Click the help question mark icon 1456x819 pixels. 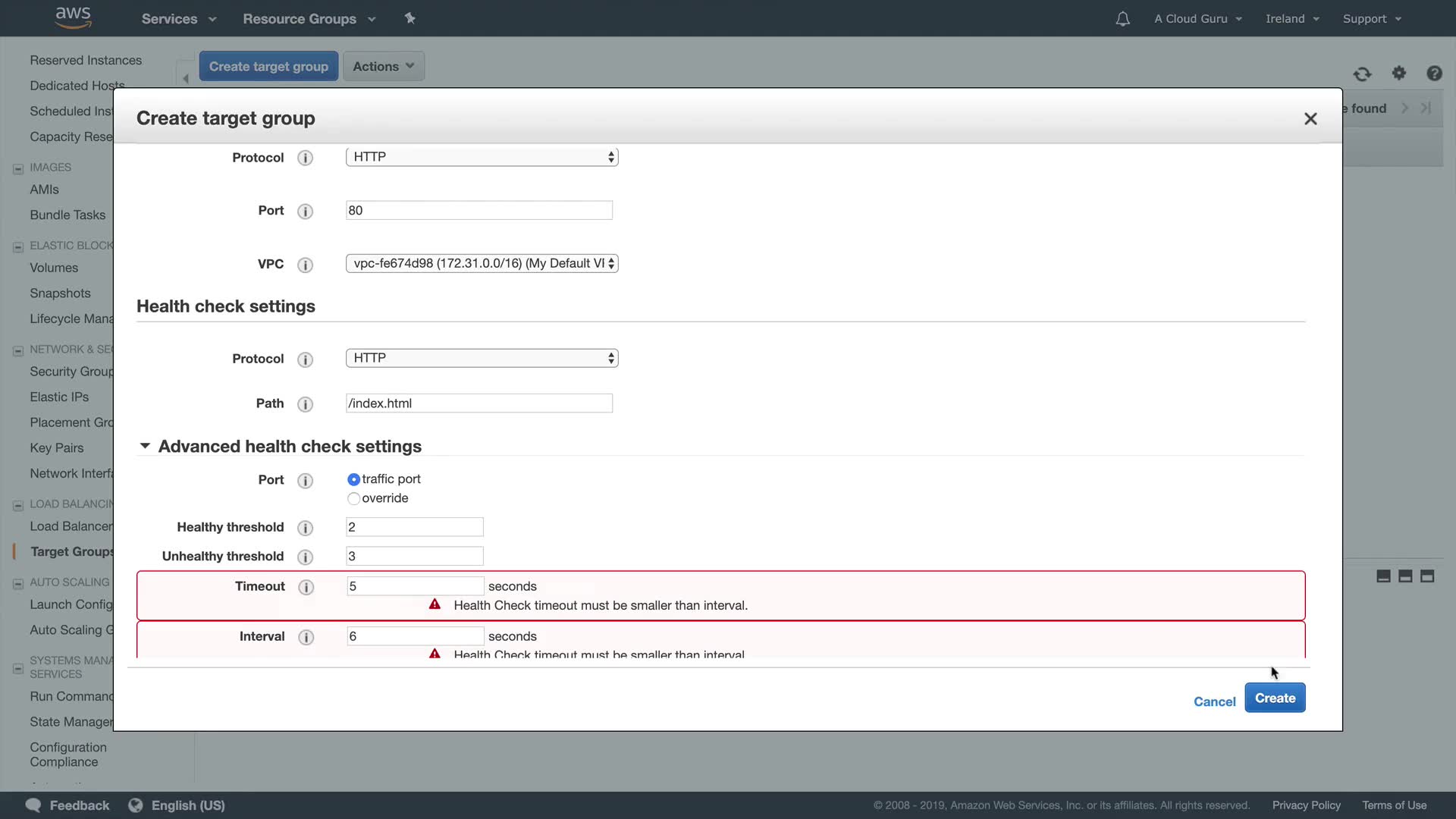1434,73
